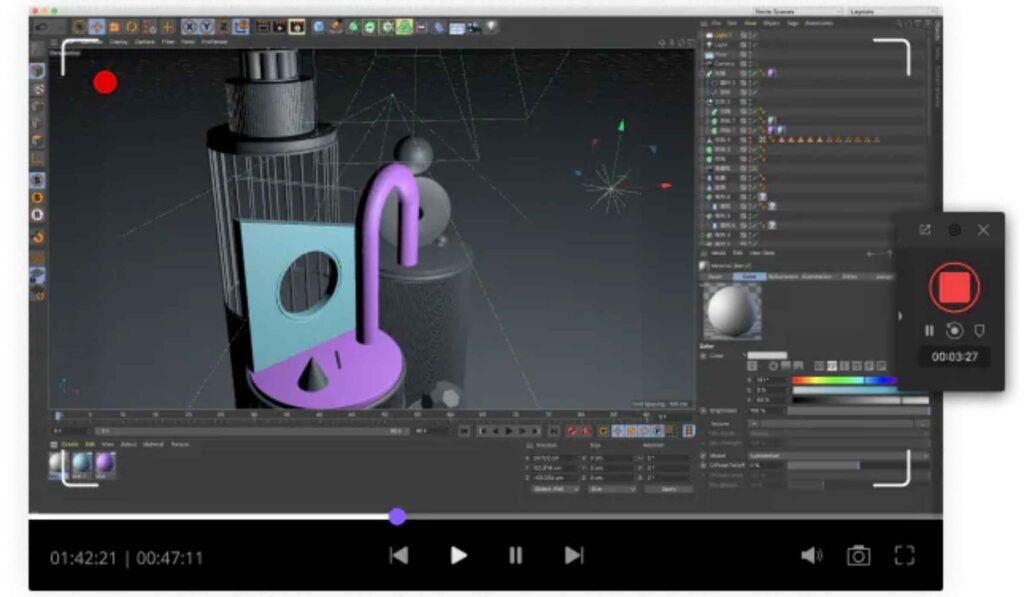
Task: Activate the Scale tool in top toolbar
Action: pos(114,27)
